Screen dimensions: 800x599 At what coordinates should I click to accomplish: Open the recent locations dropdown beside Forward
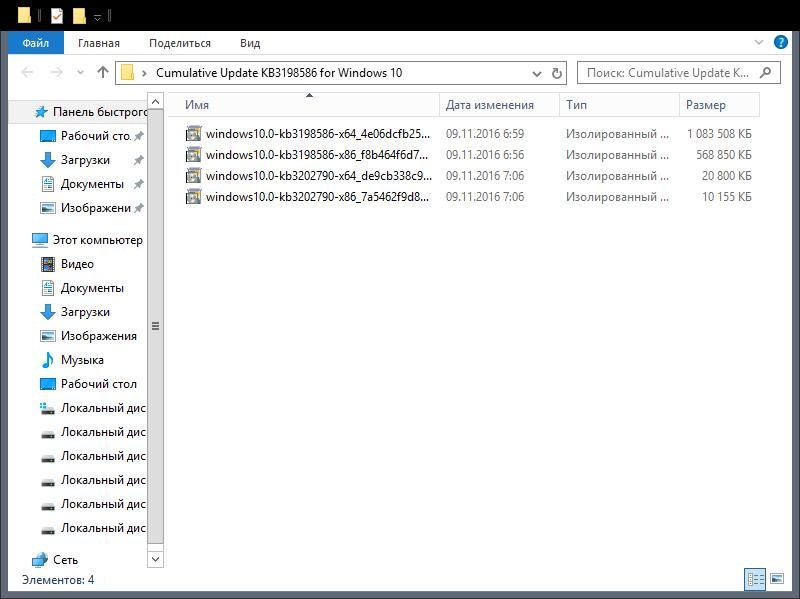[80, 72]
